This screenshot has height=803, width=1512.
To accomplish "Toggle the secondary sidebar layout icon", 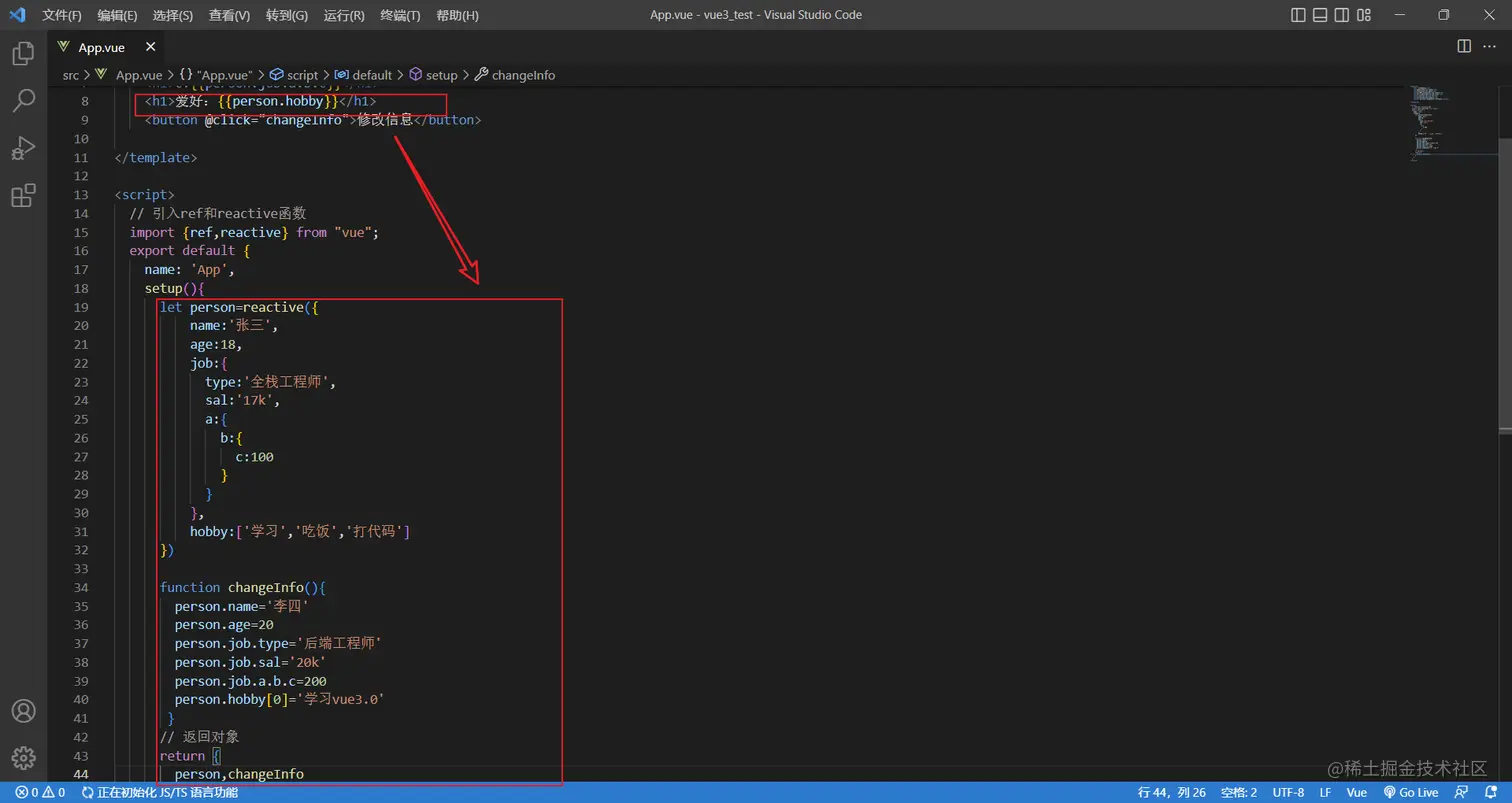I will coord(1342,15).
